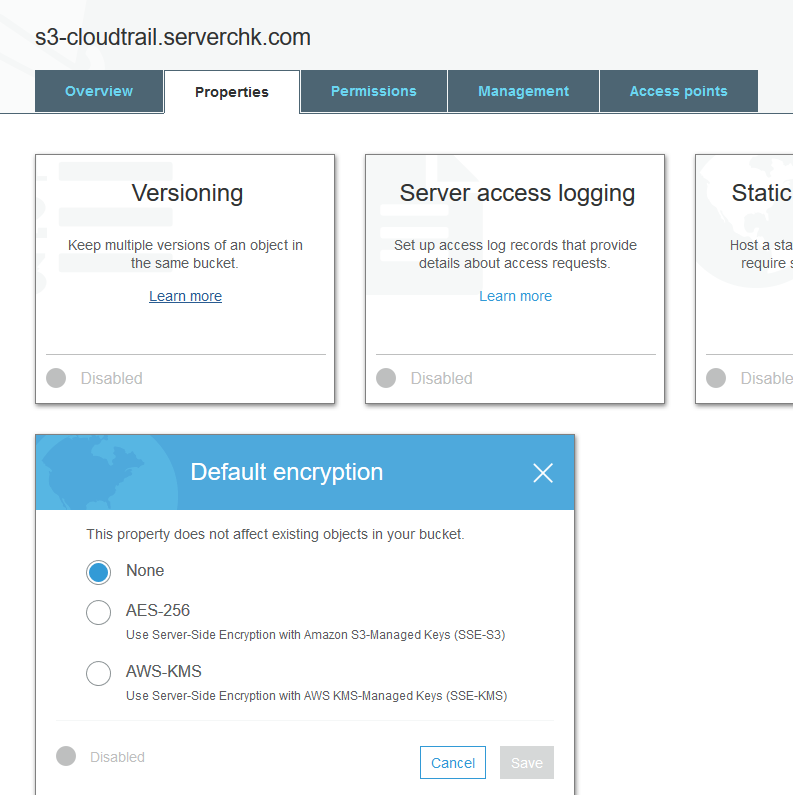The image size is (793, 795).
Task: Click the existing objects notice text
Action: pos(275,534)
